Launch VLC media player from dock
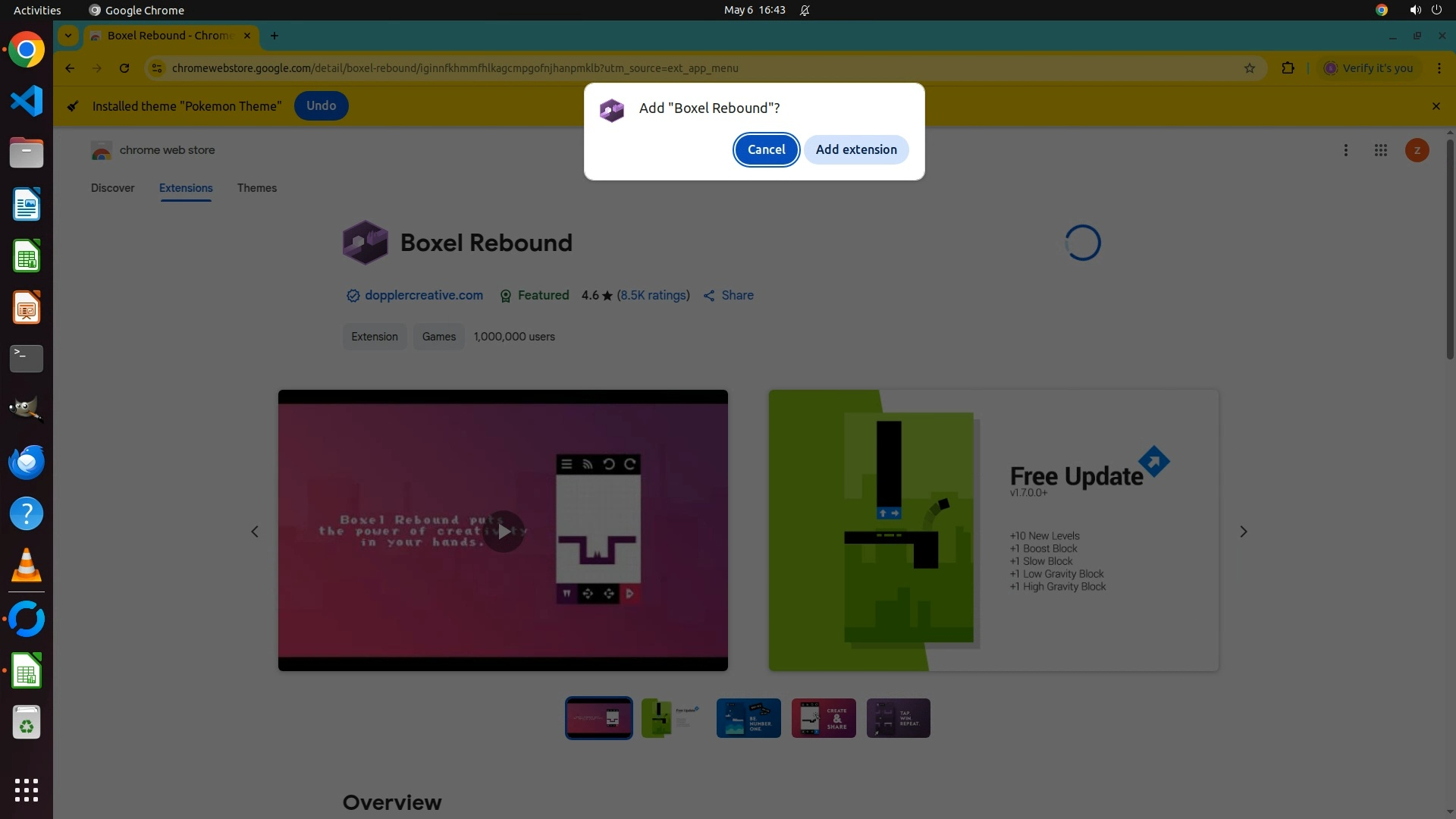Image resolution: width=1456 pixels, height=819 pixels. pyautogui.click(x=27, y=566)
